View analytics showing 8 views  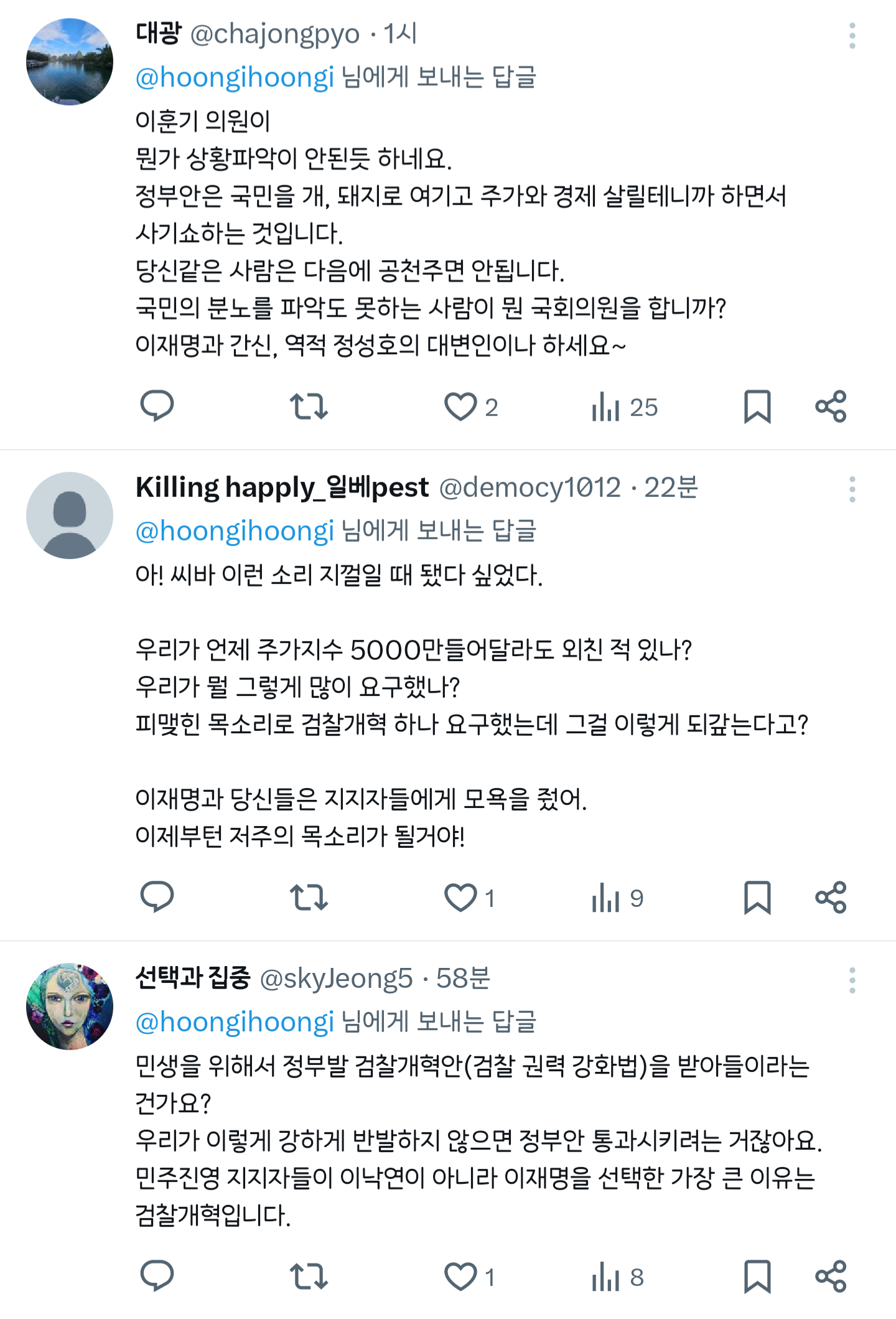618,1277
